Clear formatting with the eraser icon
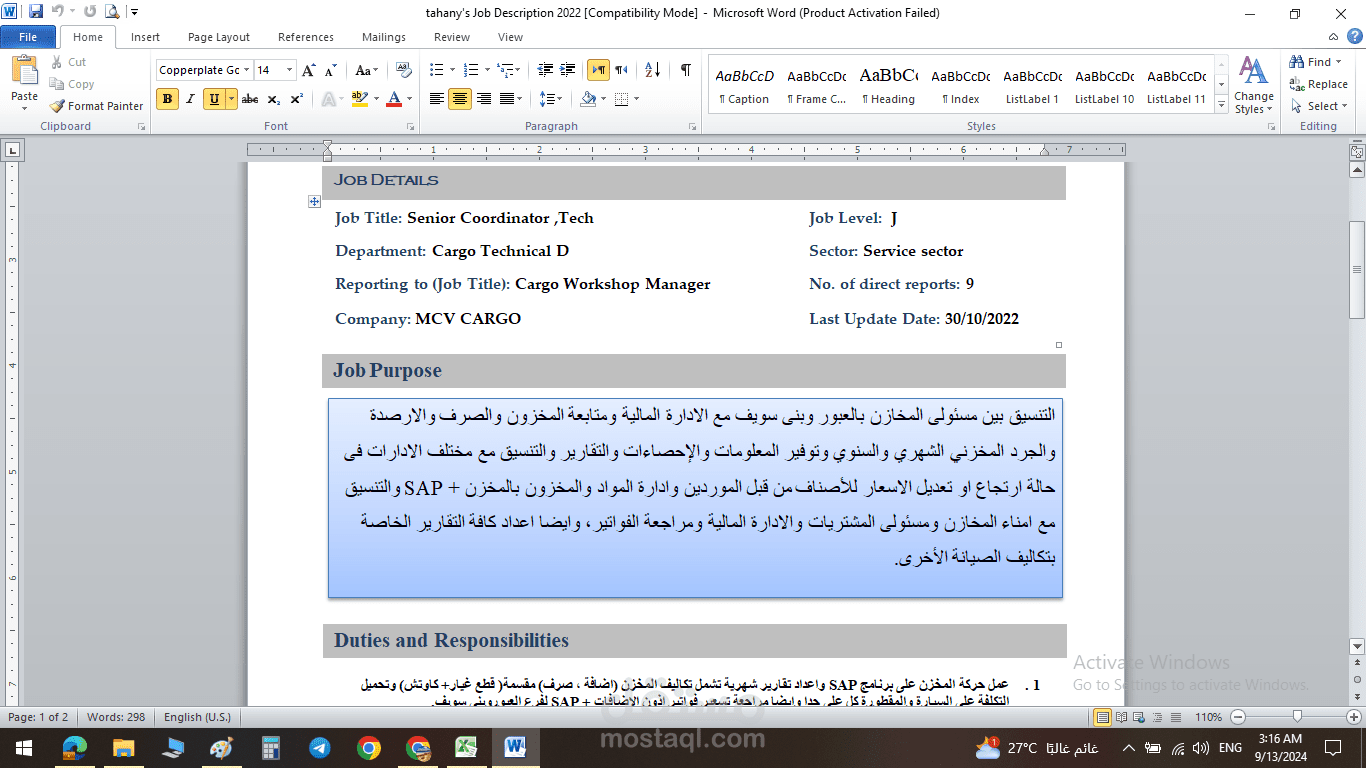The height and width of the screenshot is (768, 1366). (x=404, y=70)
